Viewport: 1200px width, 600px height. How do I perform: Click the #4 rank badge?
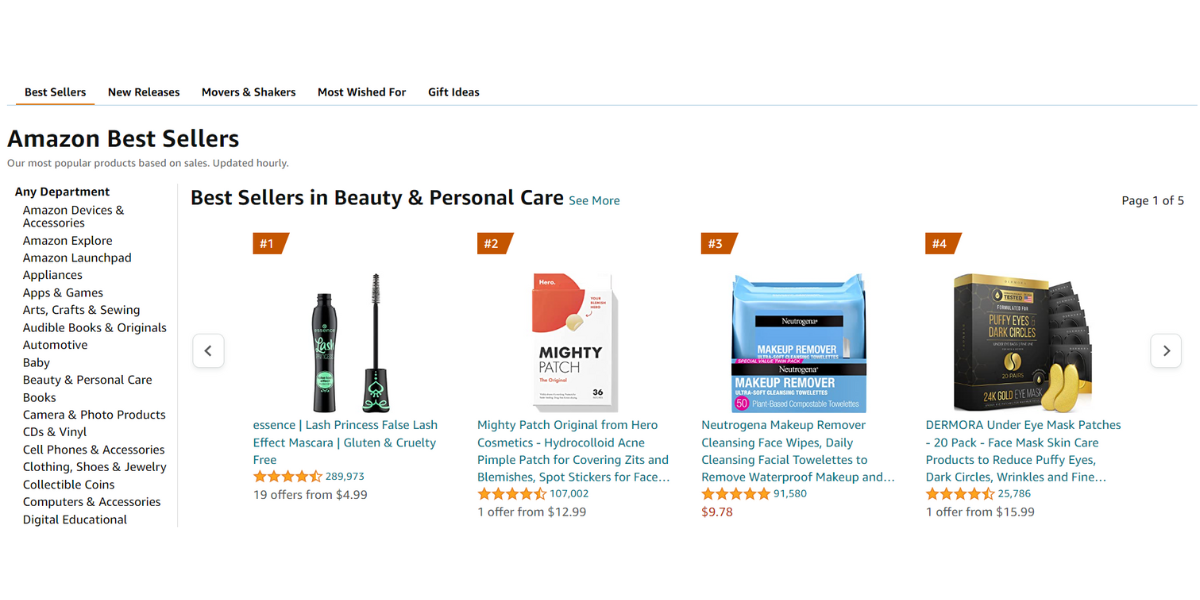pos(942,243)
